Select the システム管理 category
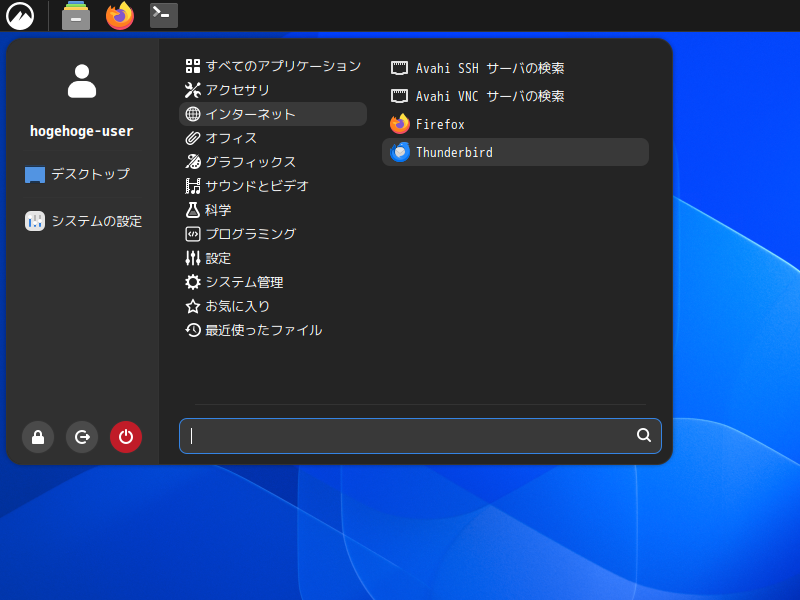The height and width of the screenshot is (600, 800). [273, 282]
